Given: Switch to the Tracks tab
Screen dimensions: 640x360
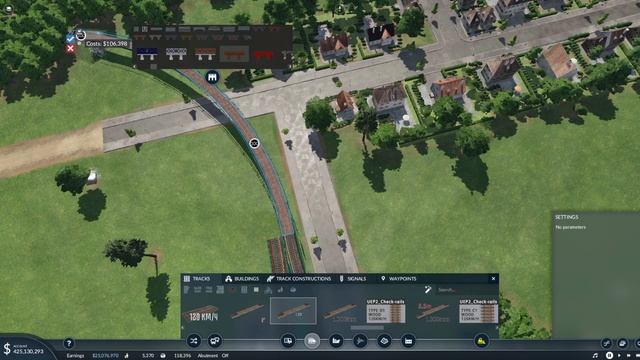Looking at the screenshot, I should pos(197,278).
